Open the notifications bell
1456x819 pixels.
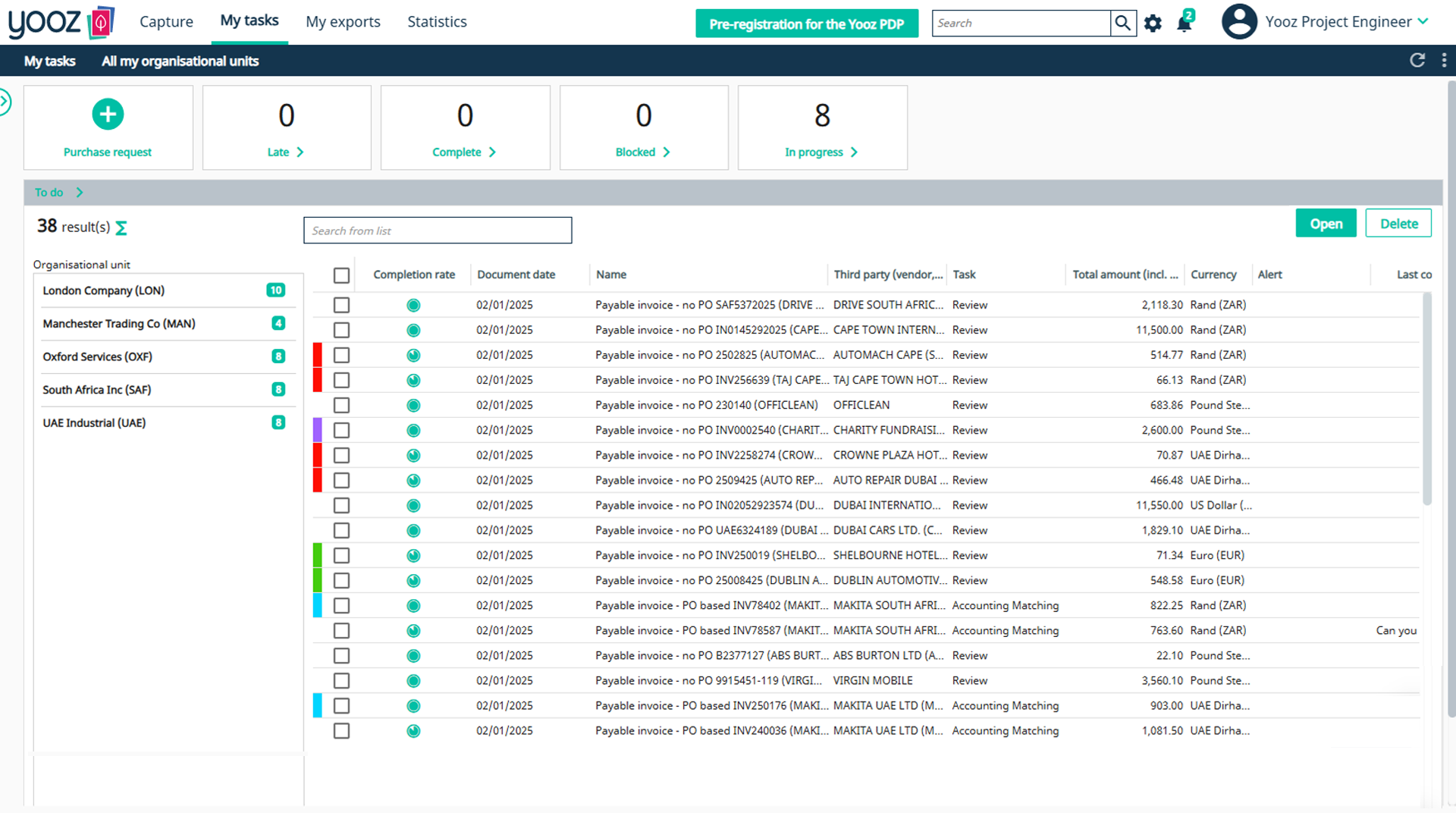point(1185,22)
